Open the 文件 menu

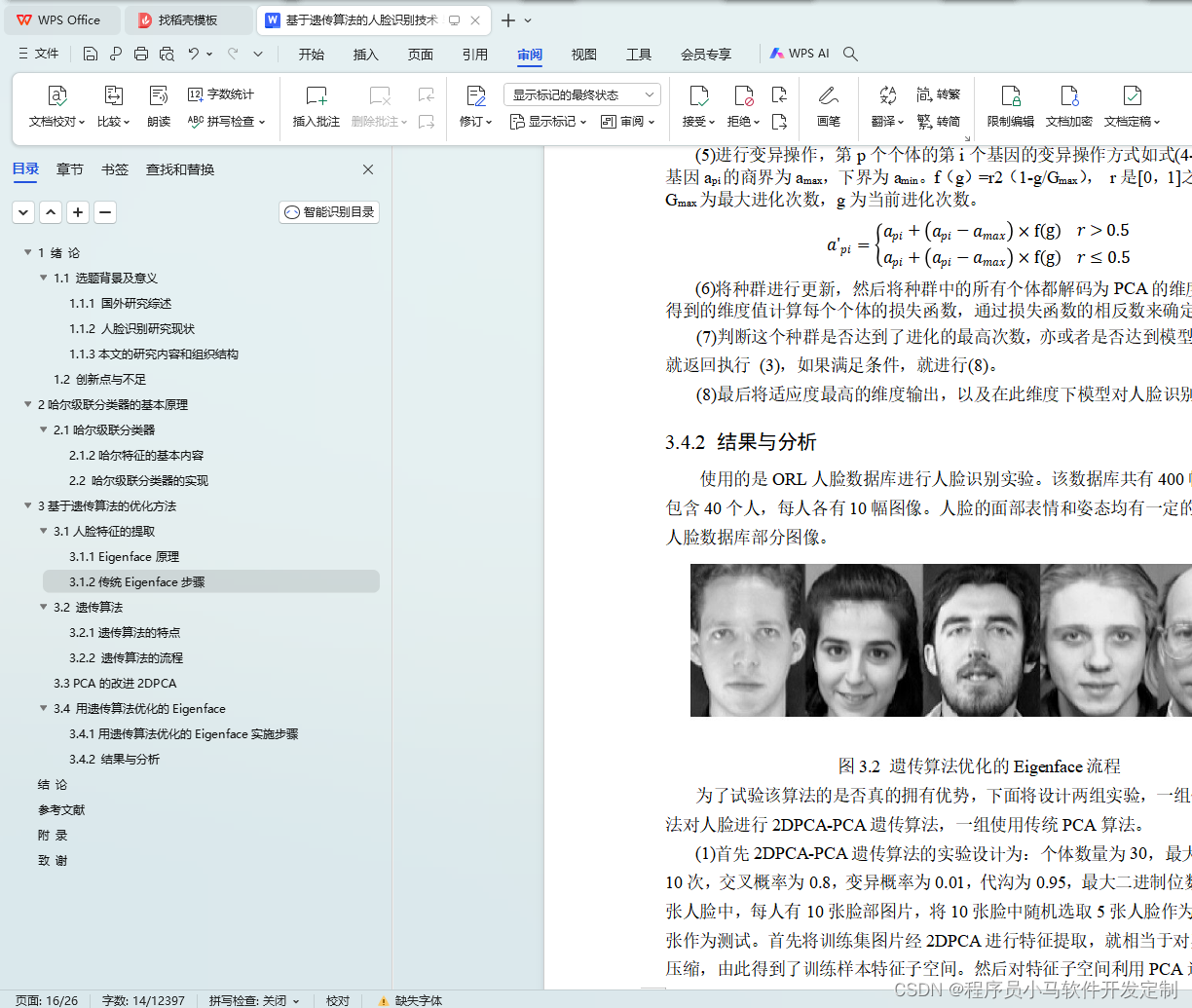click(39, 54)
